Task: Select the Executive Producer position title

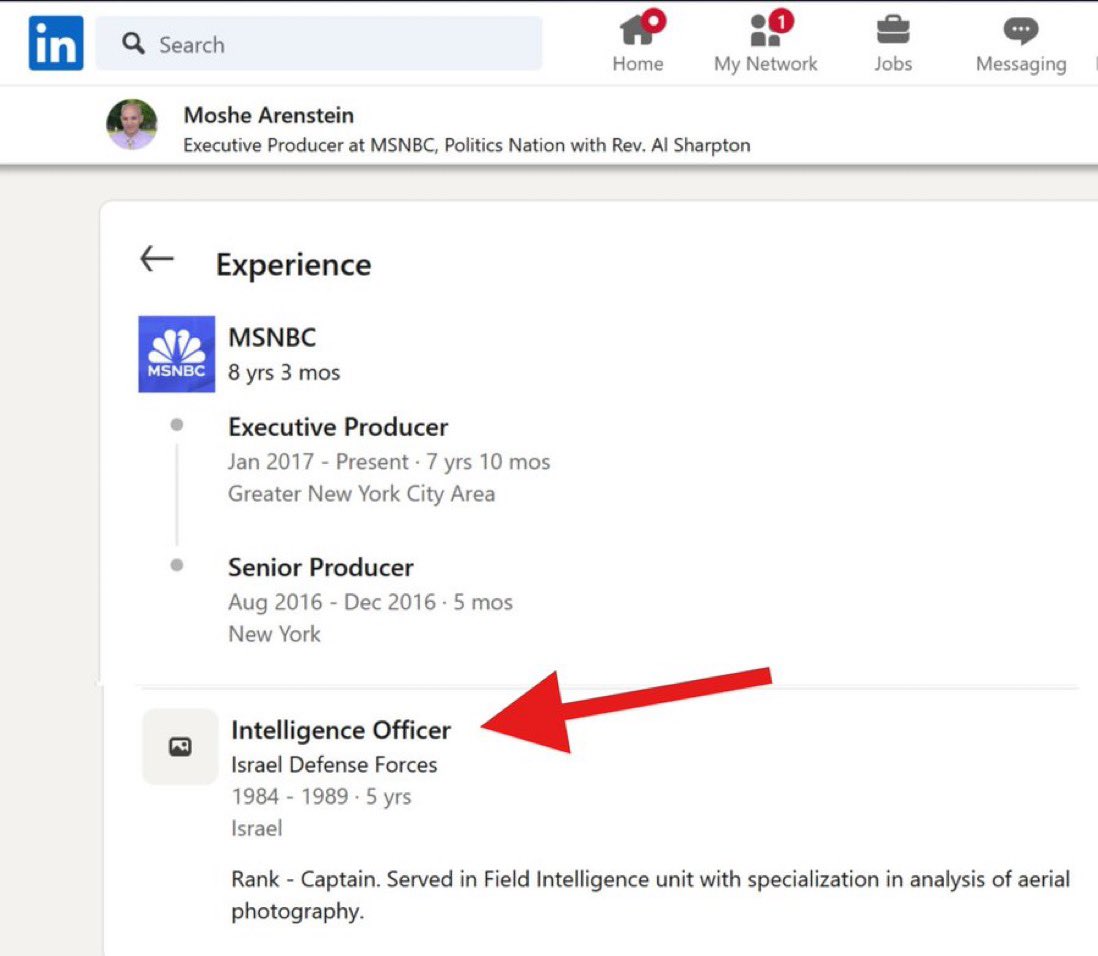Action: click(x=338, y=427)
